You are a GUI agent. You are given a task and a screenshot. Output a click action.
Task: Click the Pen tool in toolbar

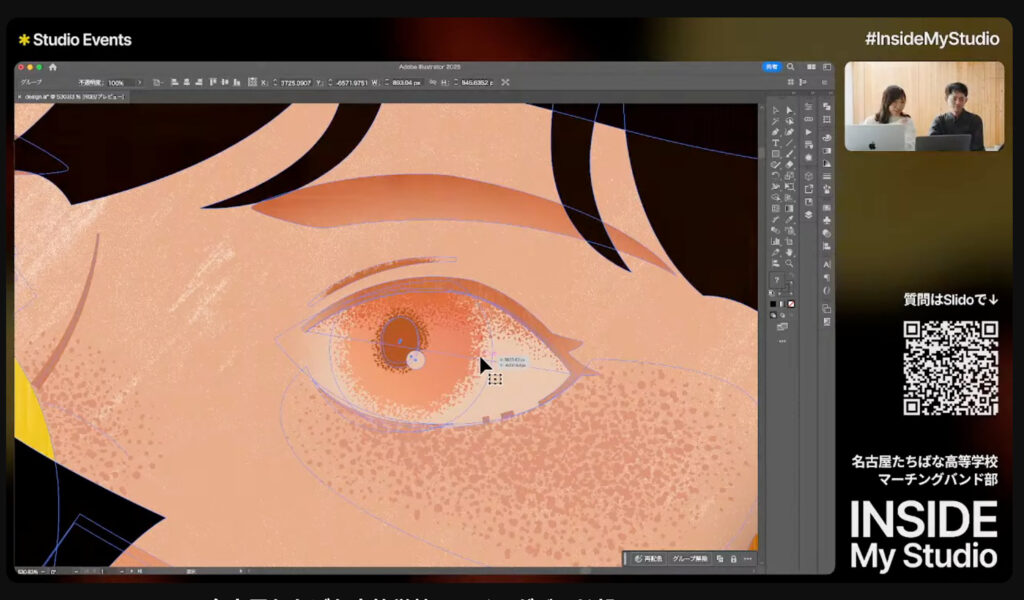775,132
